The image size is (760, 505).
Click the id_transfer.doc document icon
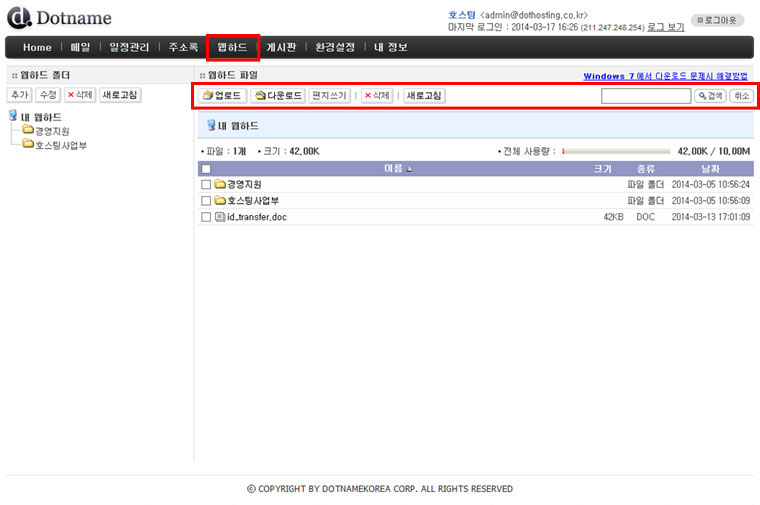[x=220, y=217]
